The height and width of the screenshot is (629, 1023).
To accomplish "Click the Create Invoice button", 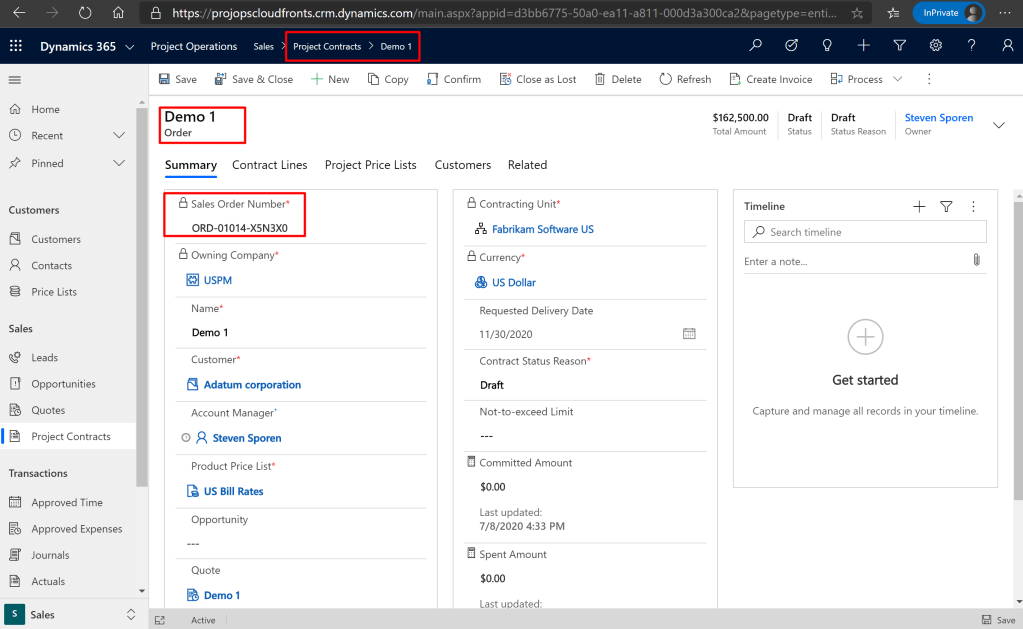I will pos(770,79).
